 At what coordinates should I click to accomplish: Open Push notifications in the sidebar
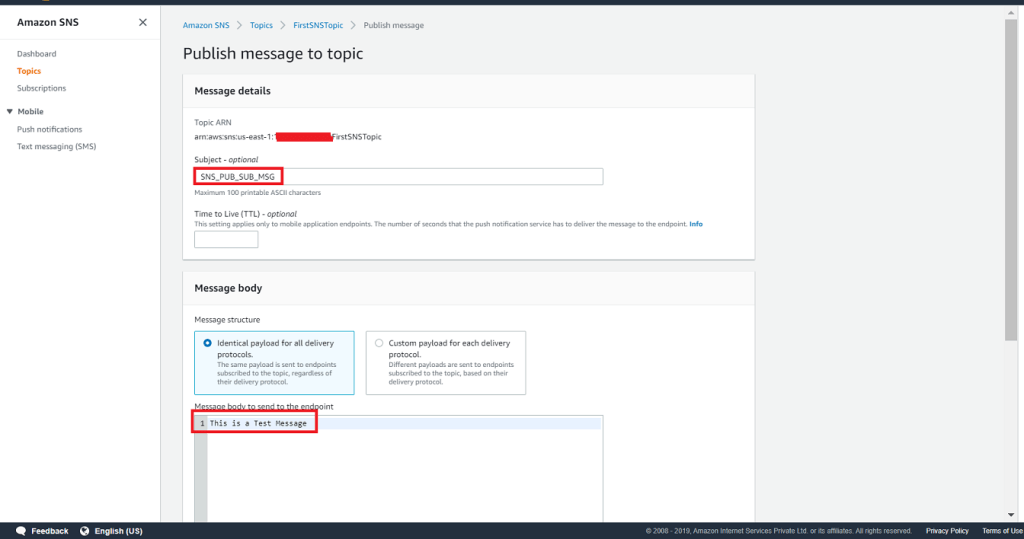50,129
